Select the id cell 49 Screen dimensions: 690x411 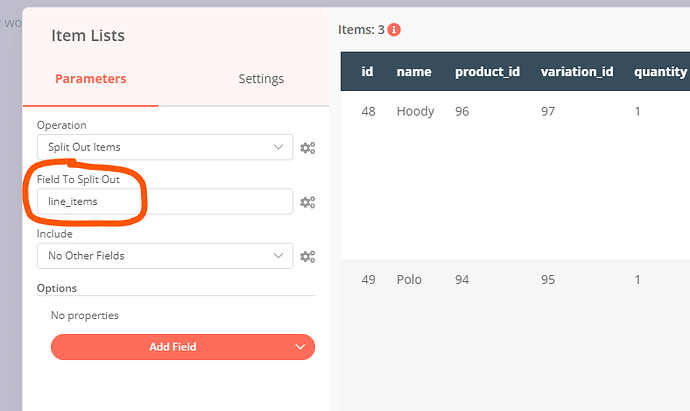[x=368, y=279]
